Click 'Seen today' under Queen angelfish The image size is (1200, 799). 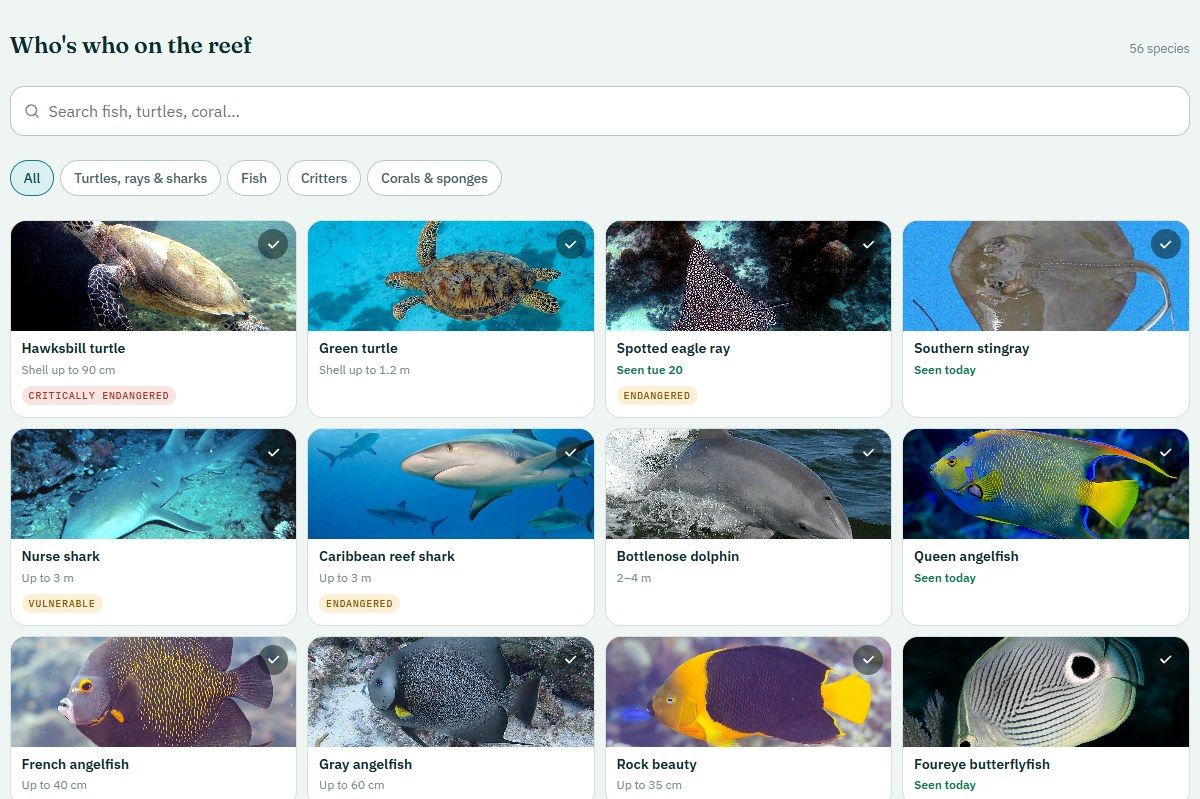point(945,578)
